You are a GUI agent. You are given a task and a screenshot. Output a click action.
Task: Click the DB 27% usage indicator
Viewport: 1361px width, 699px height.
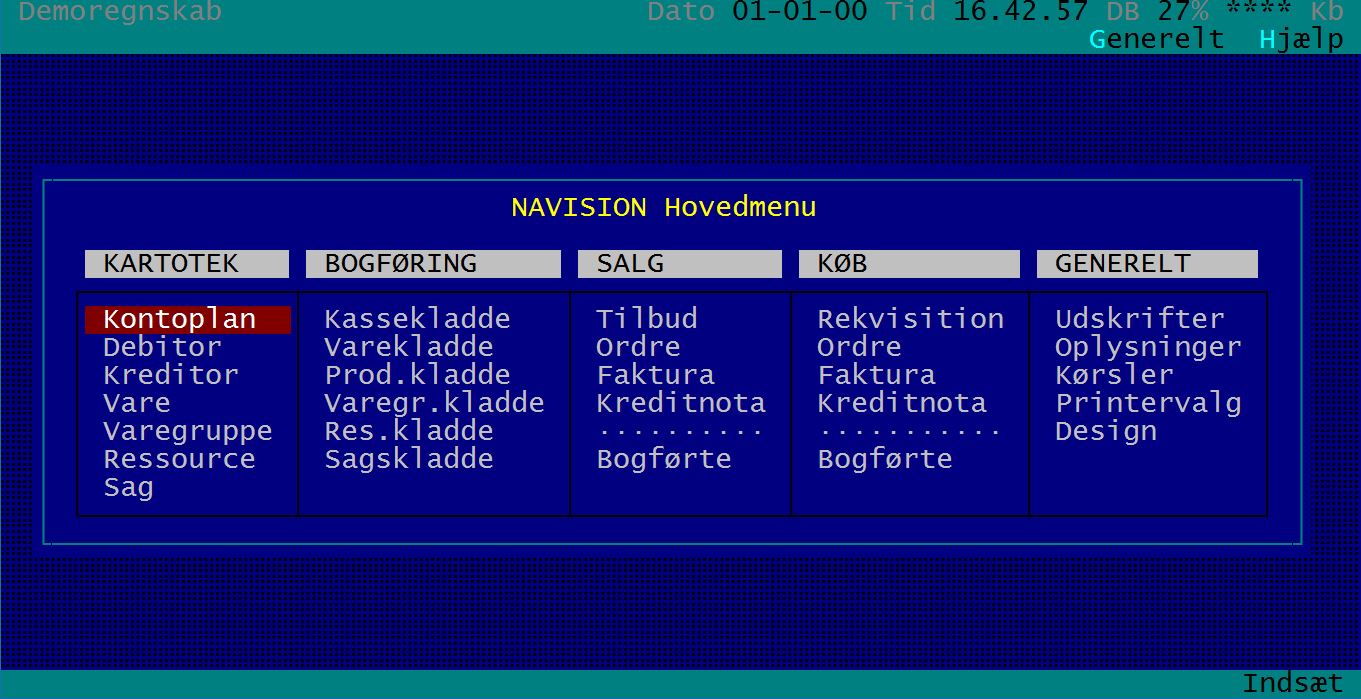1157,12
